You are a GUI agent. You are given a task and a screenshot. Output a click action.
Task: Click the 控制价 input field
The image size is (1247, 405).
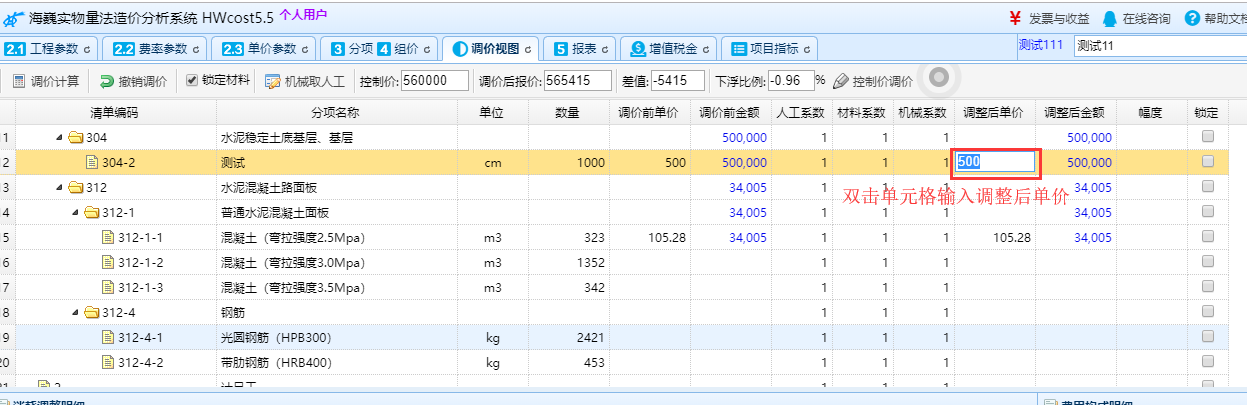[435, 81]
